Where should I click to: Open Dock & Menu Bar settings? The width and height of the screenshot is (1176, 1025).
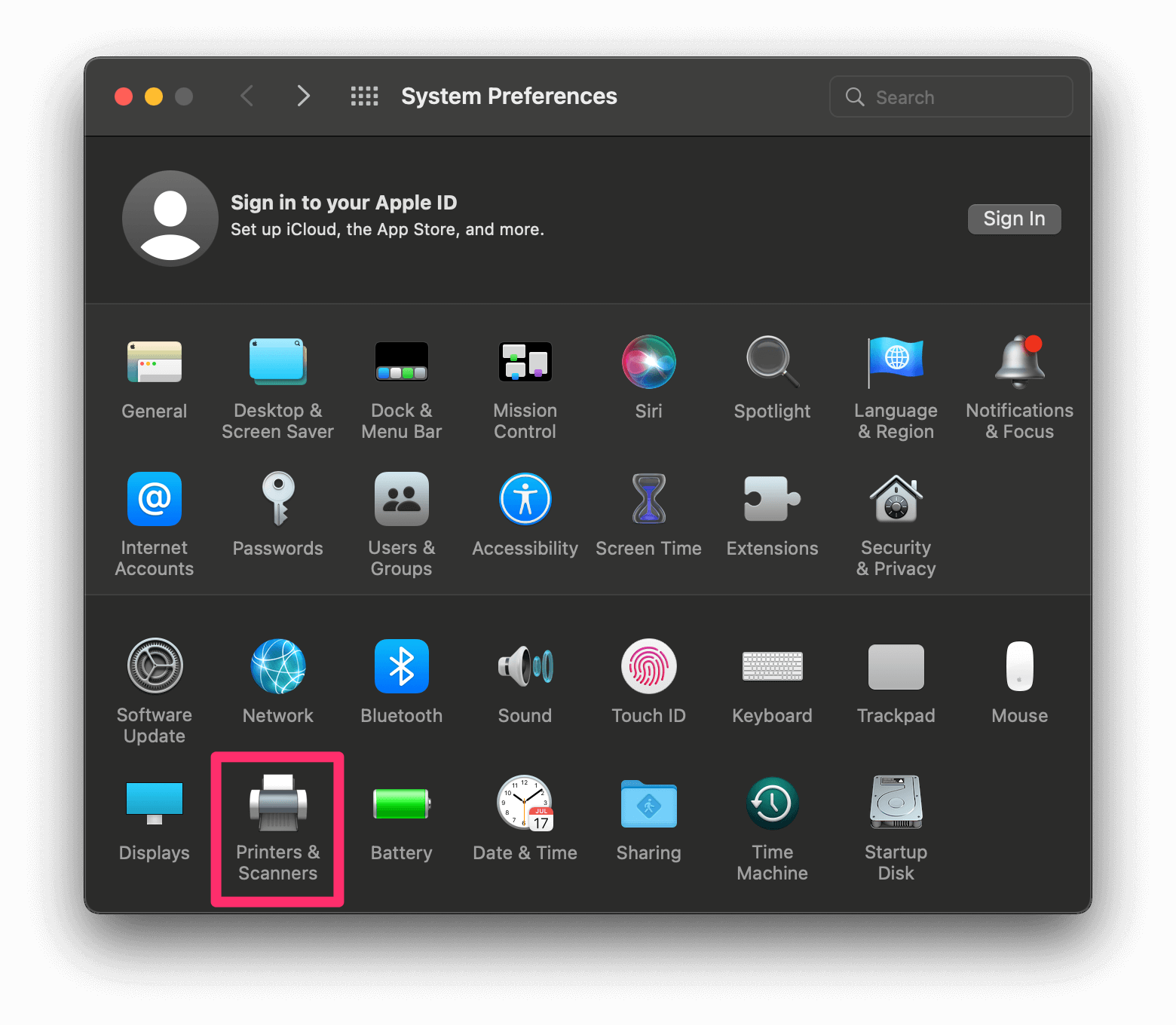tap(401, 363)
